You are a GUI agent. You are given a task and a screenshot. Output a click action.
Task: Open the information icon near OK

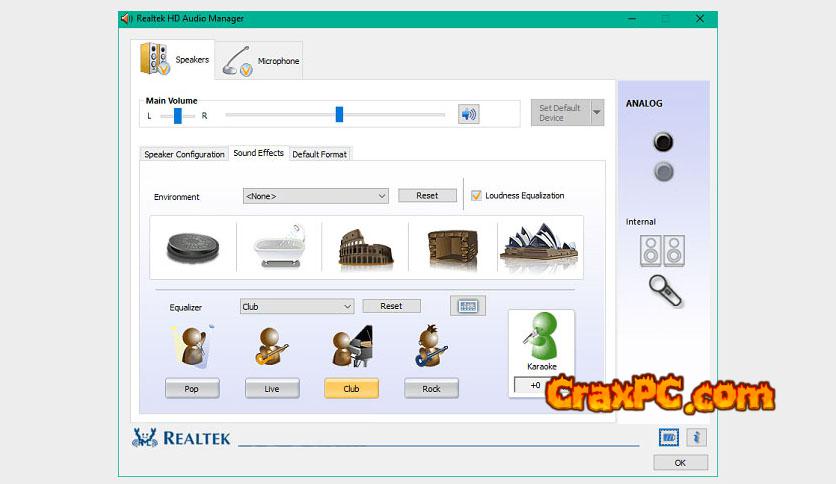696,438
